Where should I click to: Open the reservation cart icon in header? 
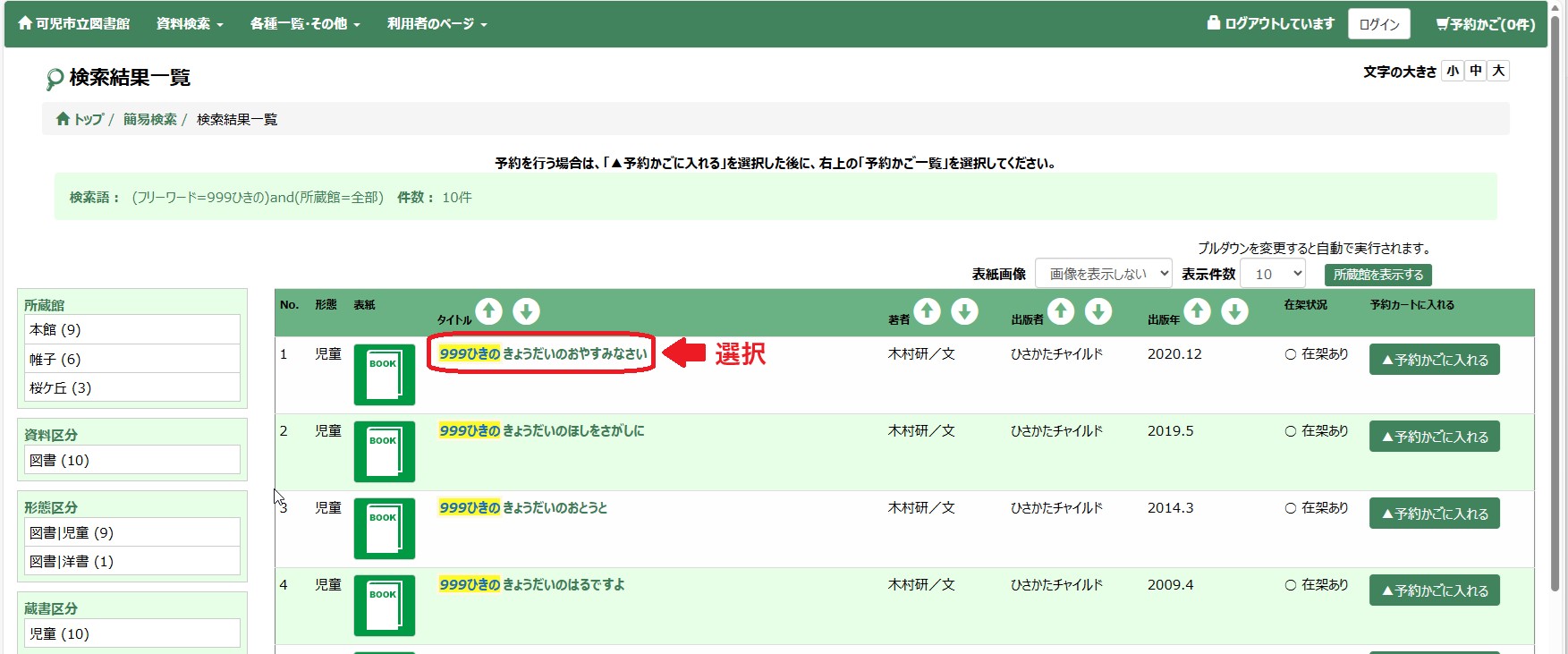[x=1485, y=24]
